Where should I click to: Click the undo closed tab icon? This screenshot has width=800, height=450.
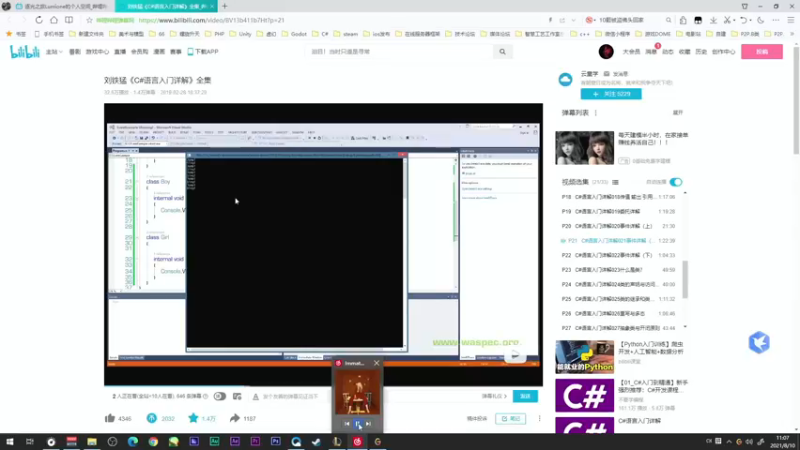click(743, 20)
